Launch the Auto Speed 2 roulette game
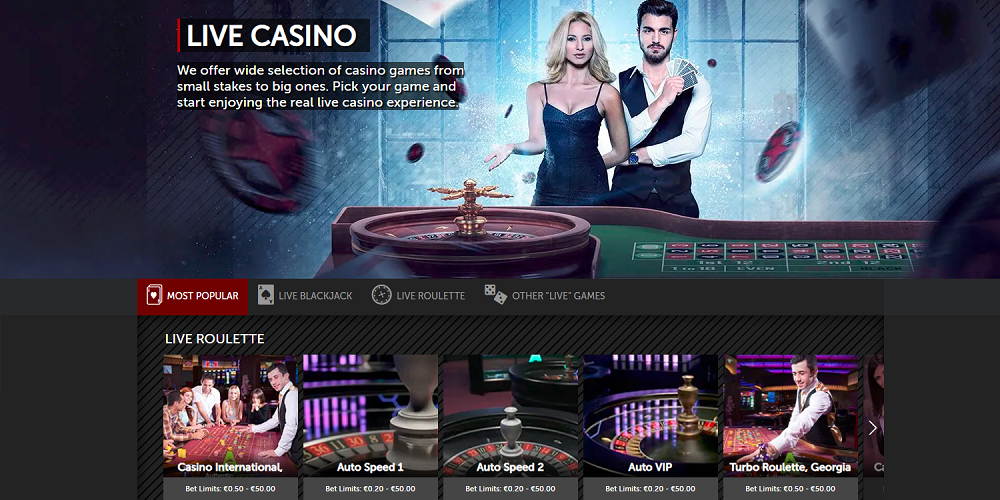The width and height of the screenshot is (1000, 500). (x=510, y=416)
